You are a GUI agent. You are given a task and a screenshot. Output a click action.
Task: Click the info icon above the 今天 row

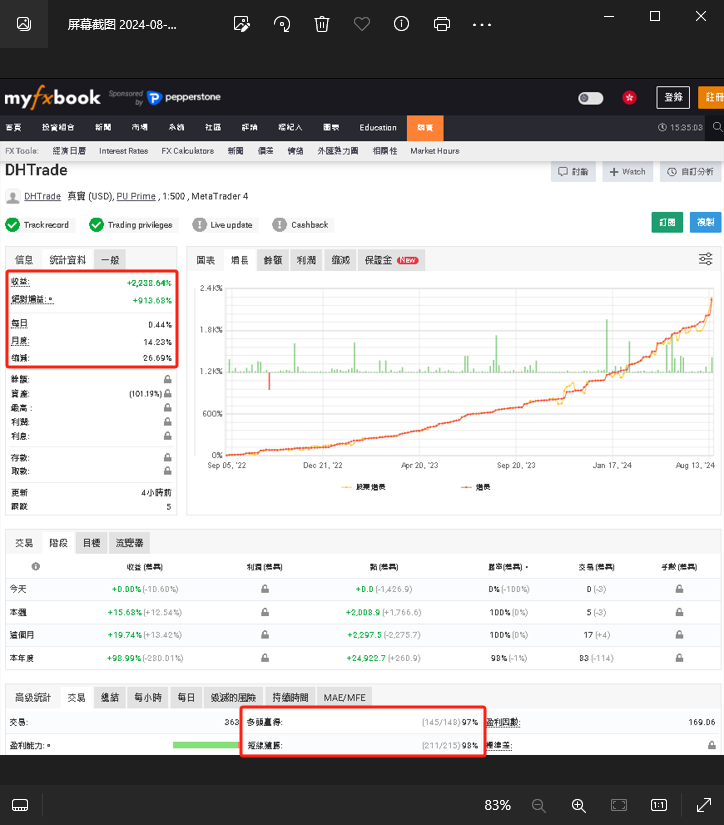tap(36, 567)
